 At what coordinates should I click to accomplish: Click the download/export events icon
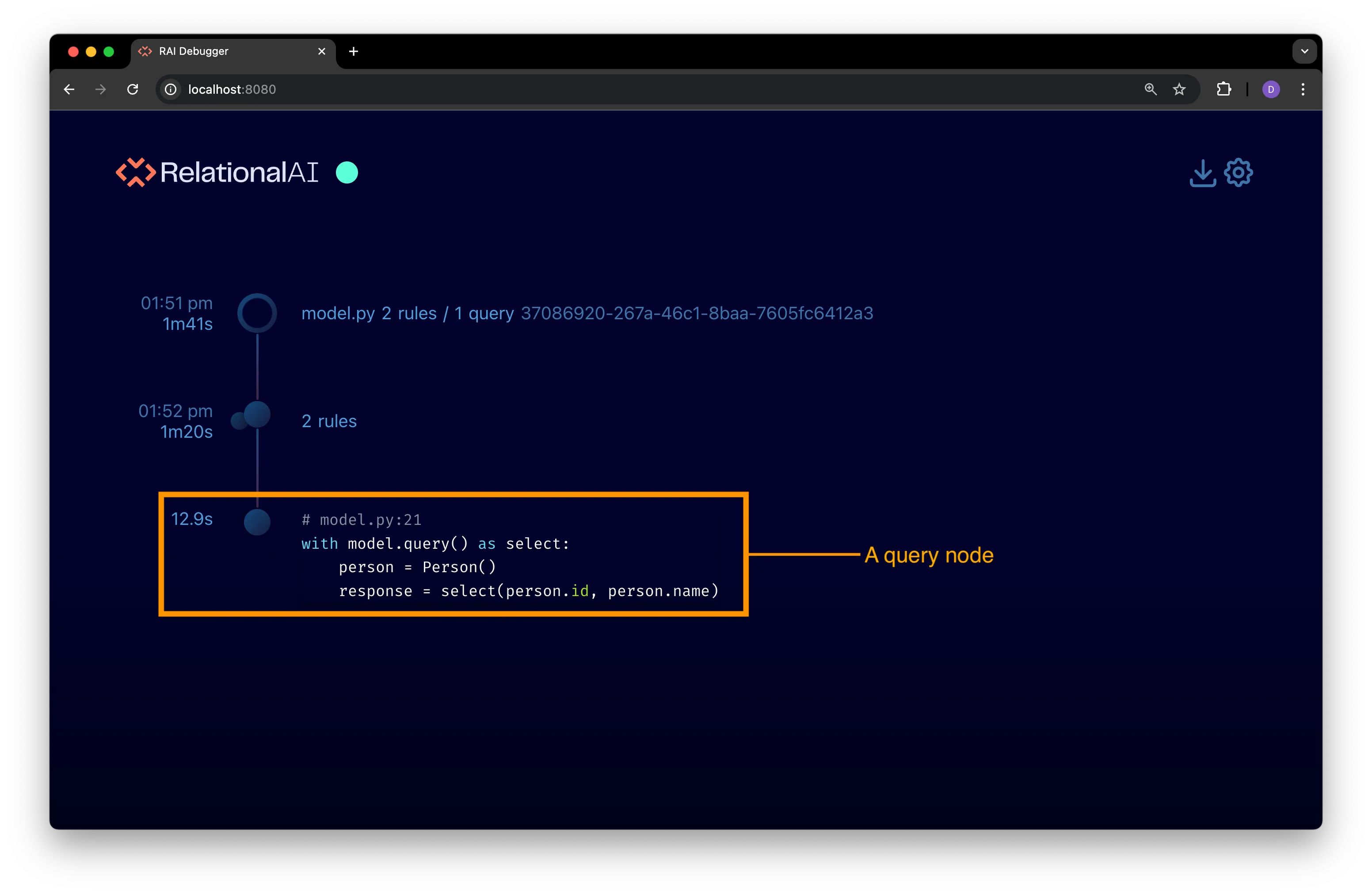(1203, 173)
